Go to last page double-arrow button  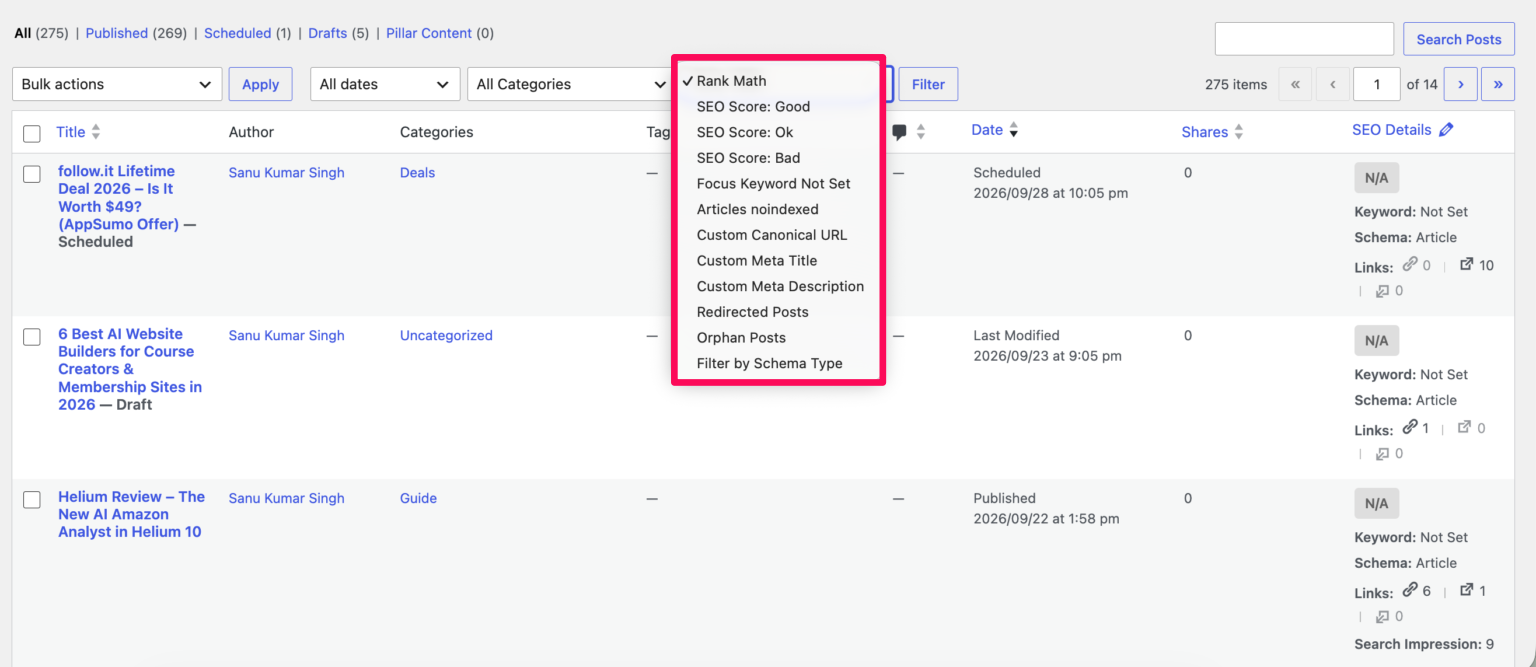coord(1498,84)
